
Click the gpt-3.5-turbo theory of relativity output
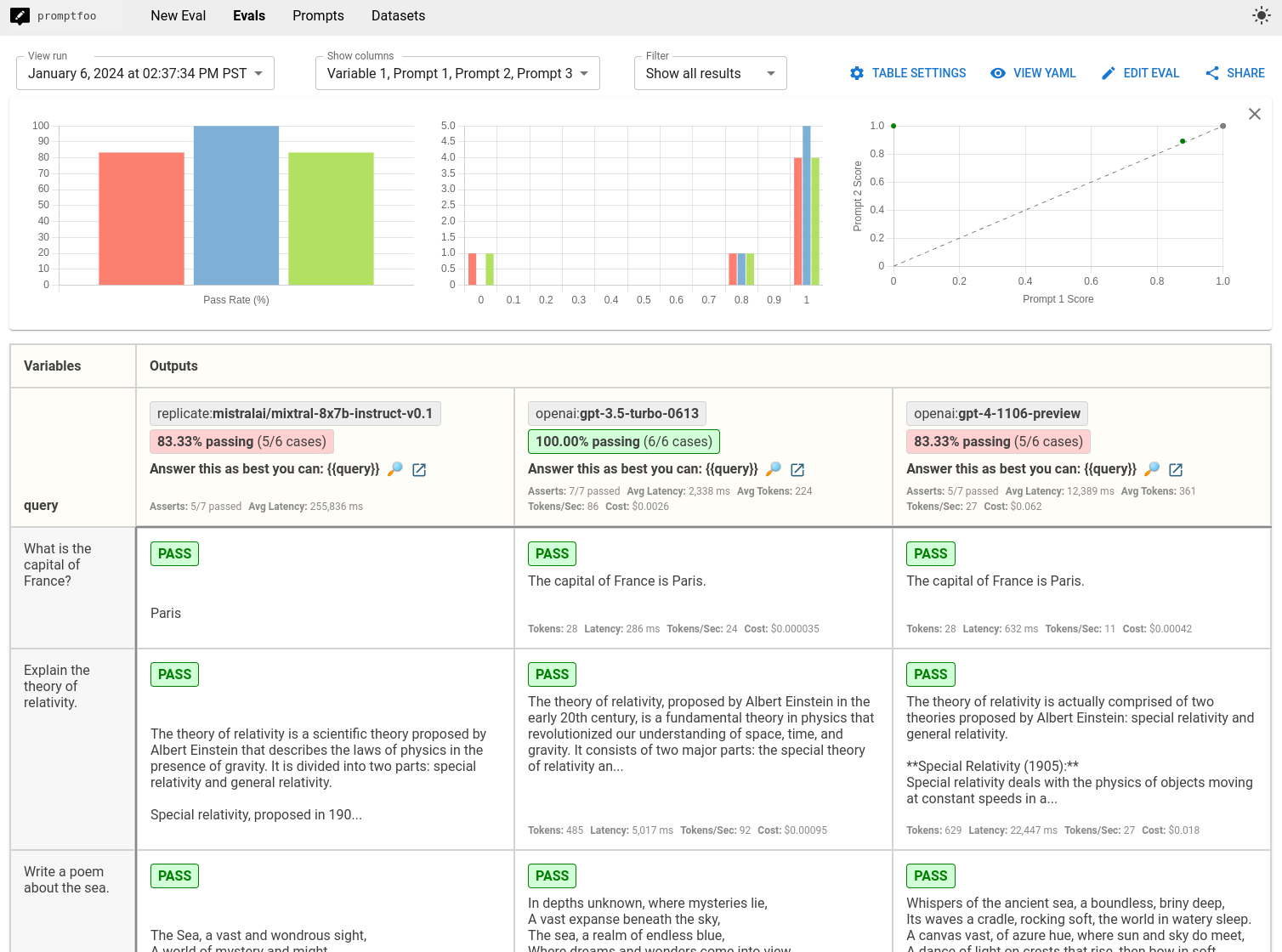pyautogui.click(x=701, y=734)
